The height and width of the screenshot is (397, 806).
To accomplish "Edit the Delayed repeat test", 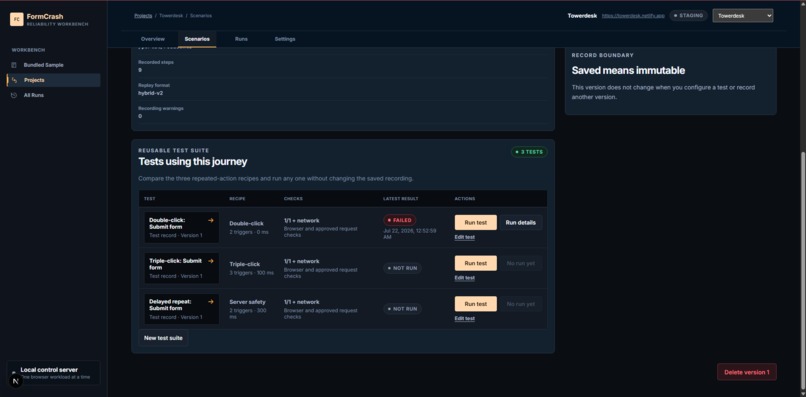I will pyautogui.click(x=465, y=318).
